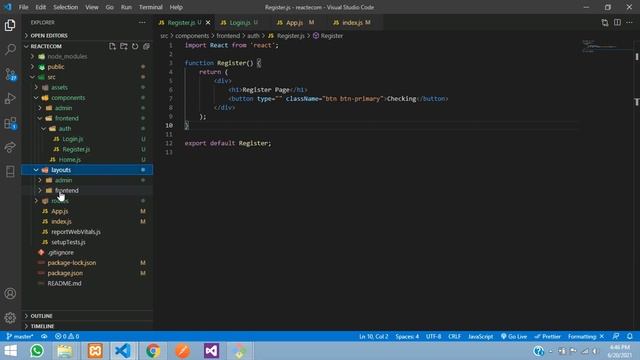This screenshot has width=640, height=360.
Task: Open Login.js in the auth folder
Action: tap(87, 139)
